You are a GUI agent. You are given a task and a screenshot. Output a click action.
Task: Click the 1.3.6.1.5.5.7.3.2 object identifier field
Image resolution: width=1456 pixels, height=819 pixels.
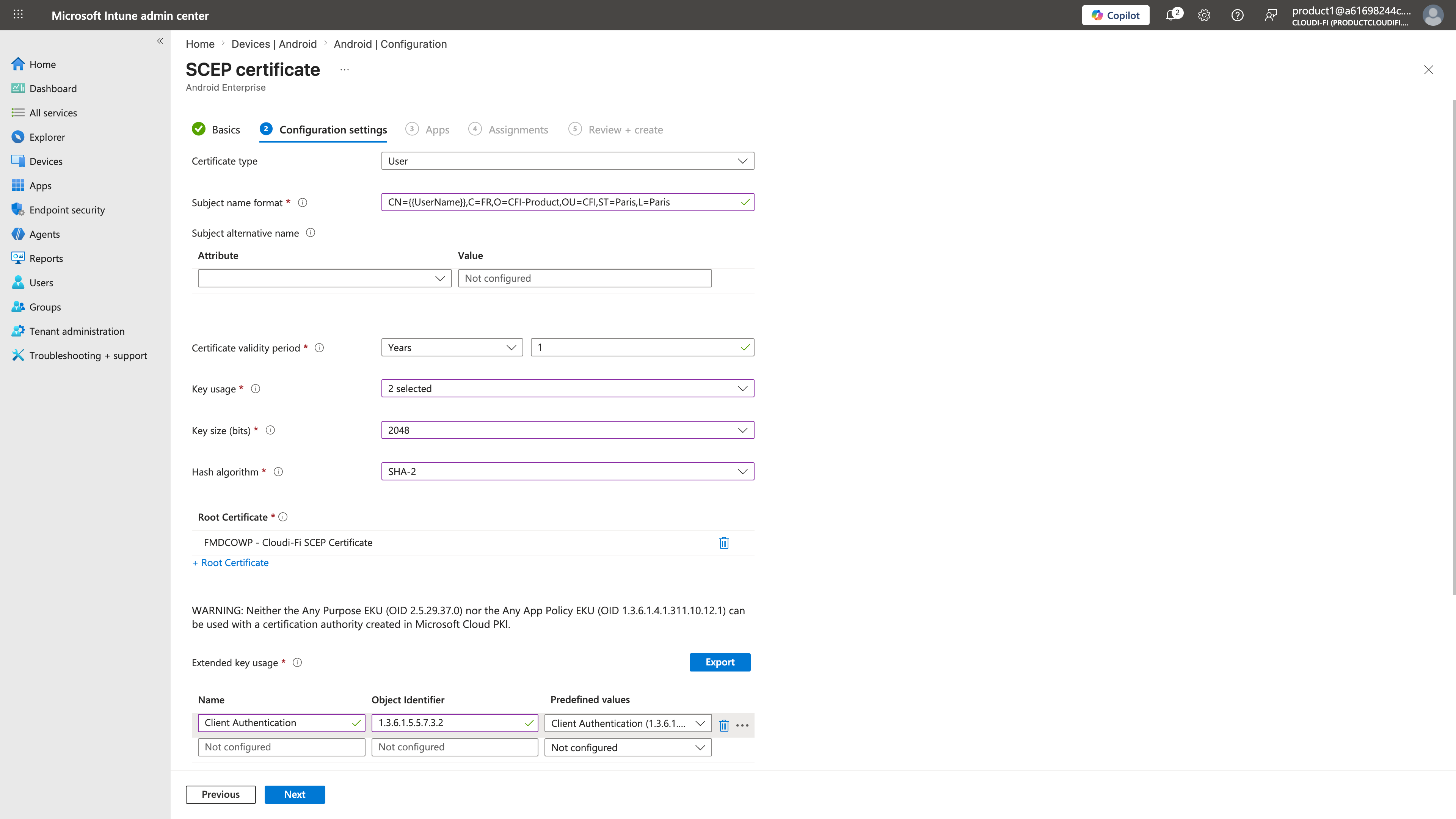point(455,723)
